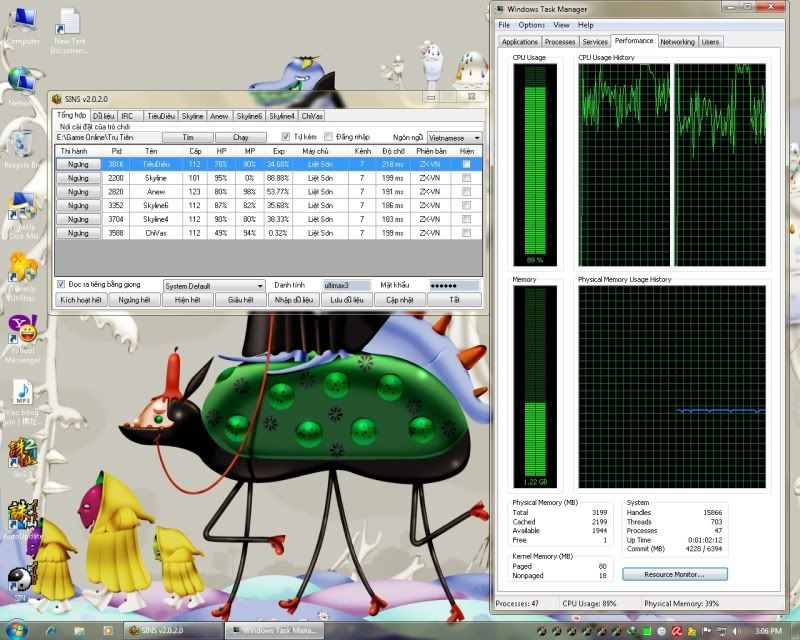Toggle the Tự kèm checkbox
The image size is (800, 640).
286,137
